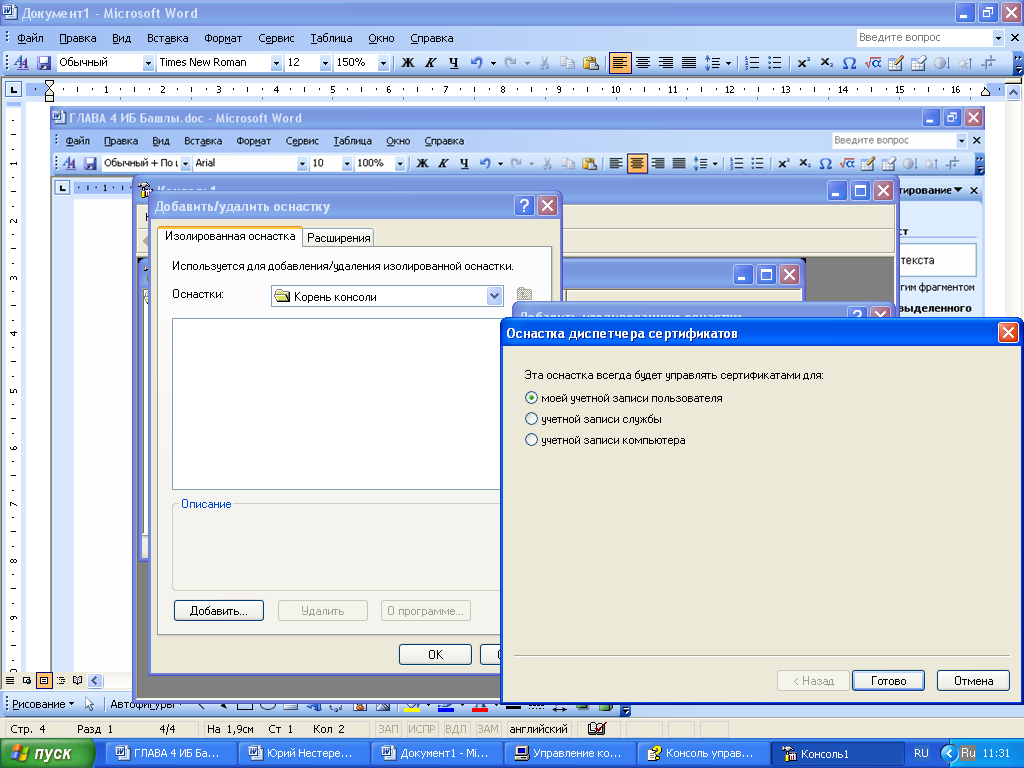Expand the Times New Roman font dropdown
This screenshot has width=1024, height=768.
(276, 63)
